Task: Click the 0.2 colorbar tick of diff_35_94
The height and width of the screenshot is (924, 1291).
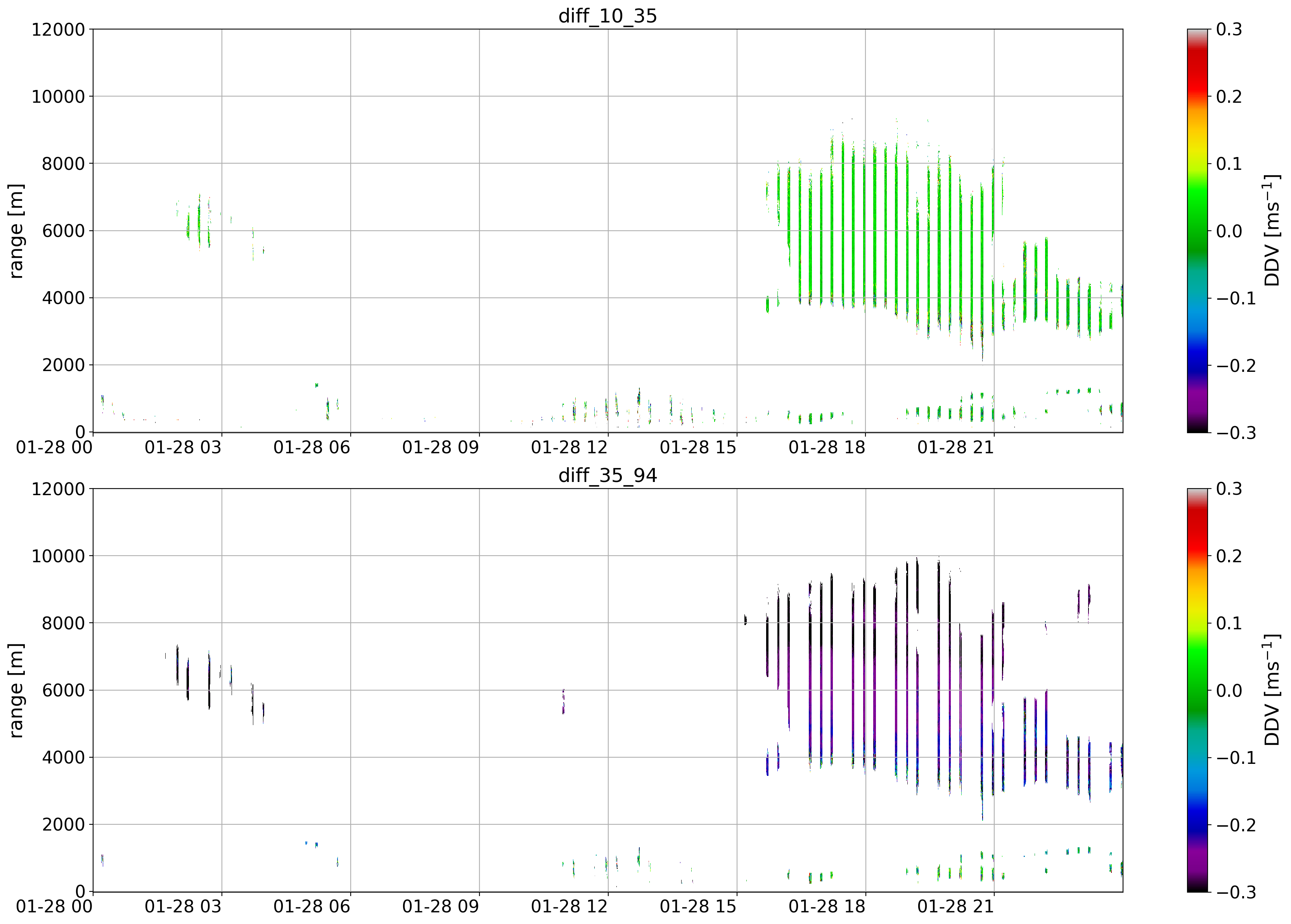Action: (x=1229, y=556)
